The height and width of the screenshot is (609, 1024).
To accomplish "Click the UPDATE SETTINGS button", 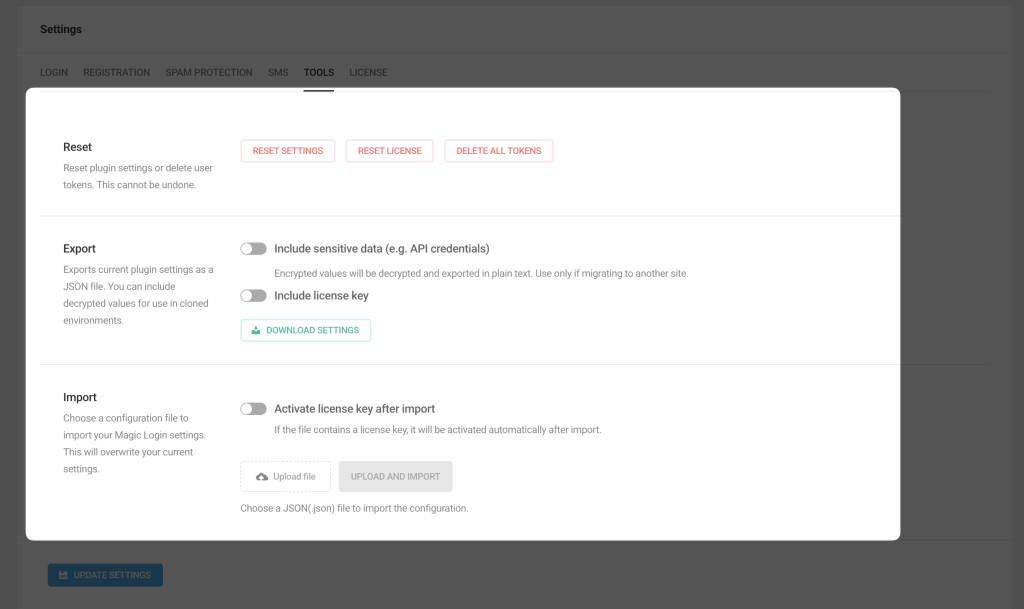I will pos(105,575).
